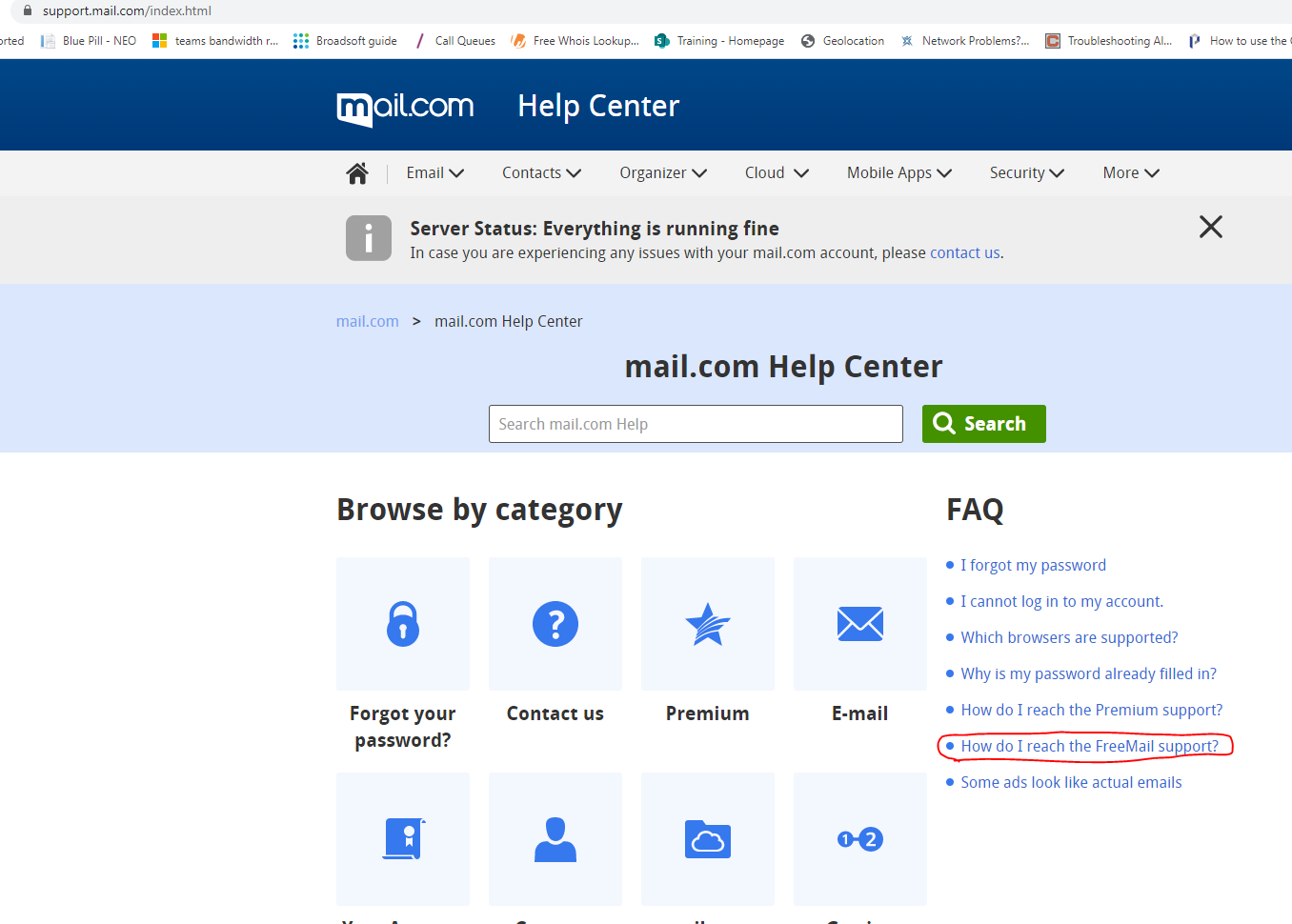
Task: Open I cannot log in FAQ
Action: (x=1061, y=602)
